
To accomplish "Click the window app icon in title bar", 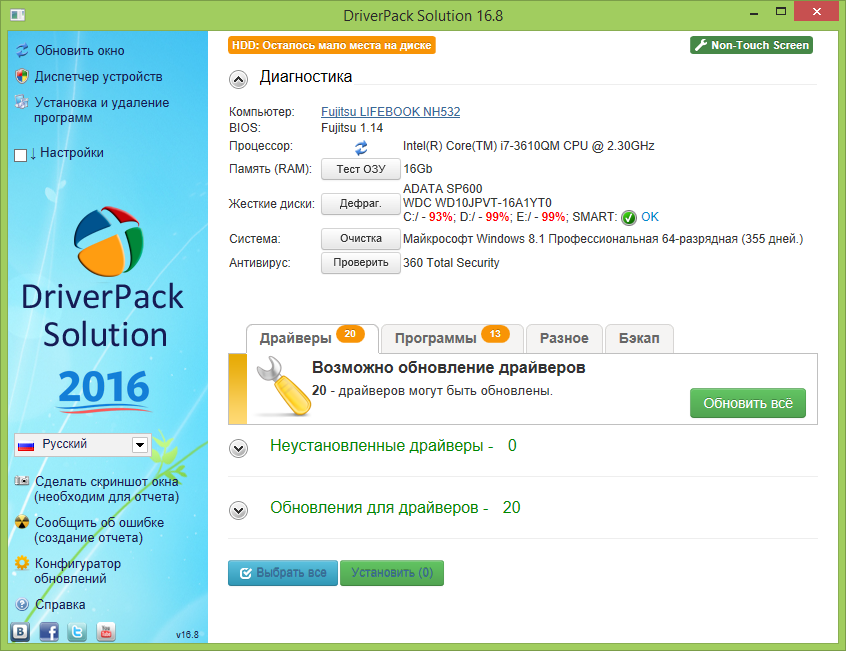I will [18, 15].
